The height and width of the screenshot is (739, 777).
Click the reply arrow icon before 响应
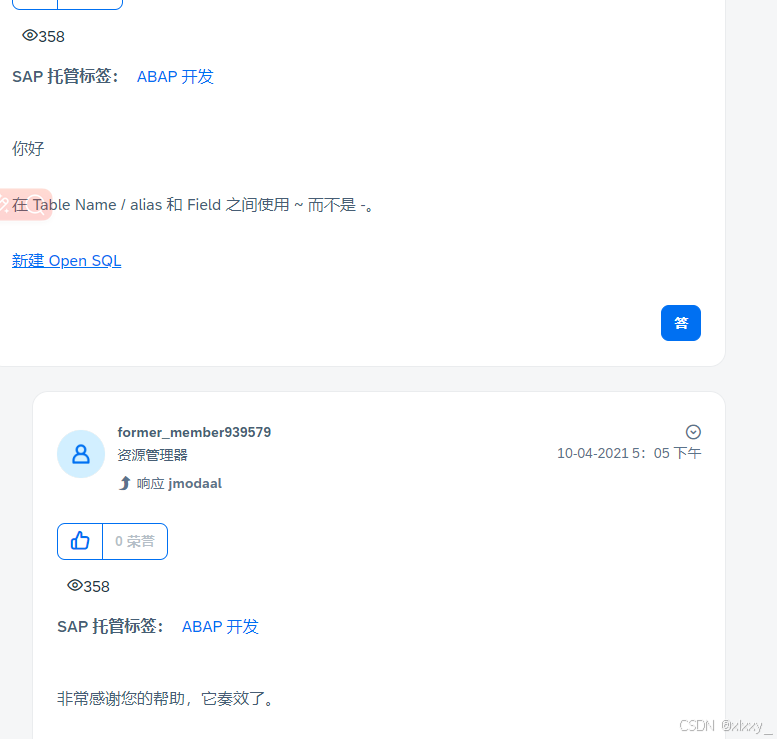click(125, 483)
